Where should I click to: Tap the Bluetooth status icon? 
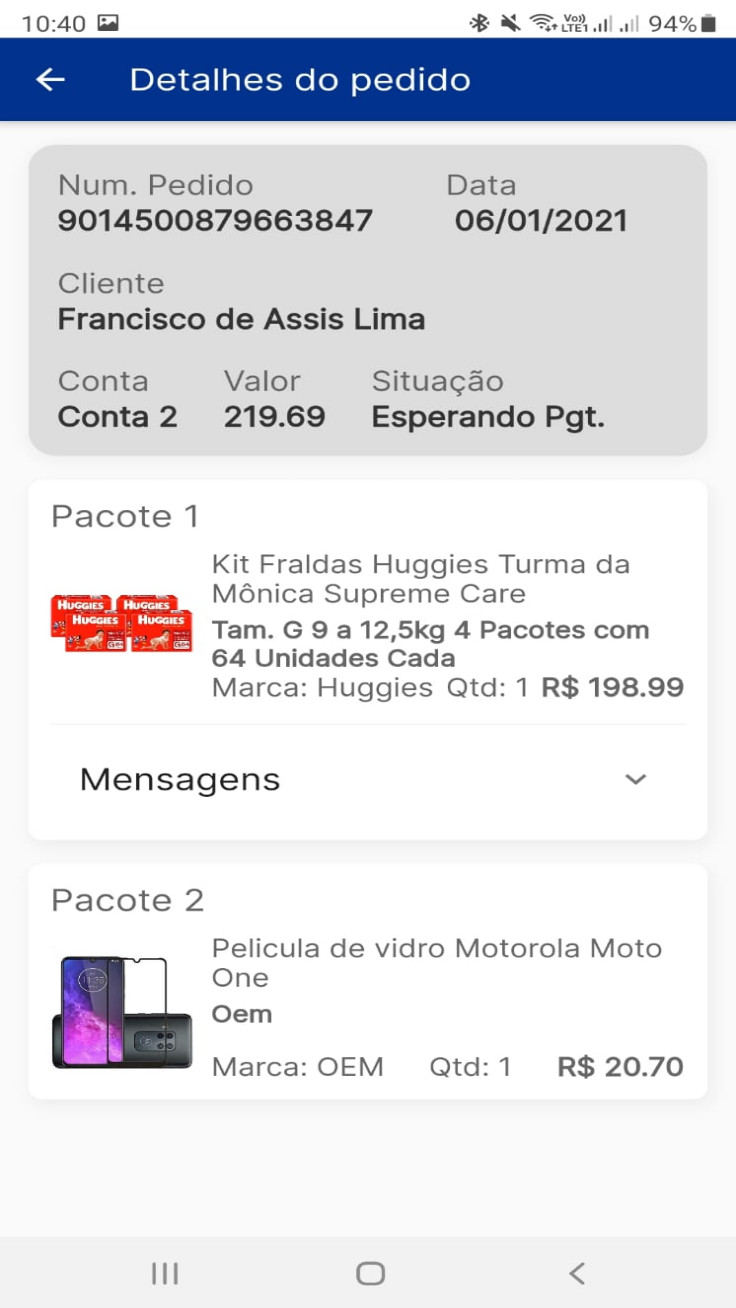coord(480,23)
